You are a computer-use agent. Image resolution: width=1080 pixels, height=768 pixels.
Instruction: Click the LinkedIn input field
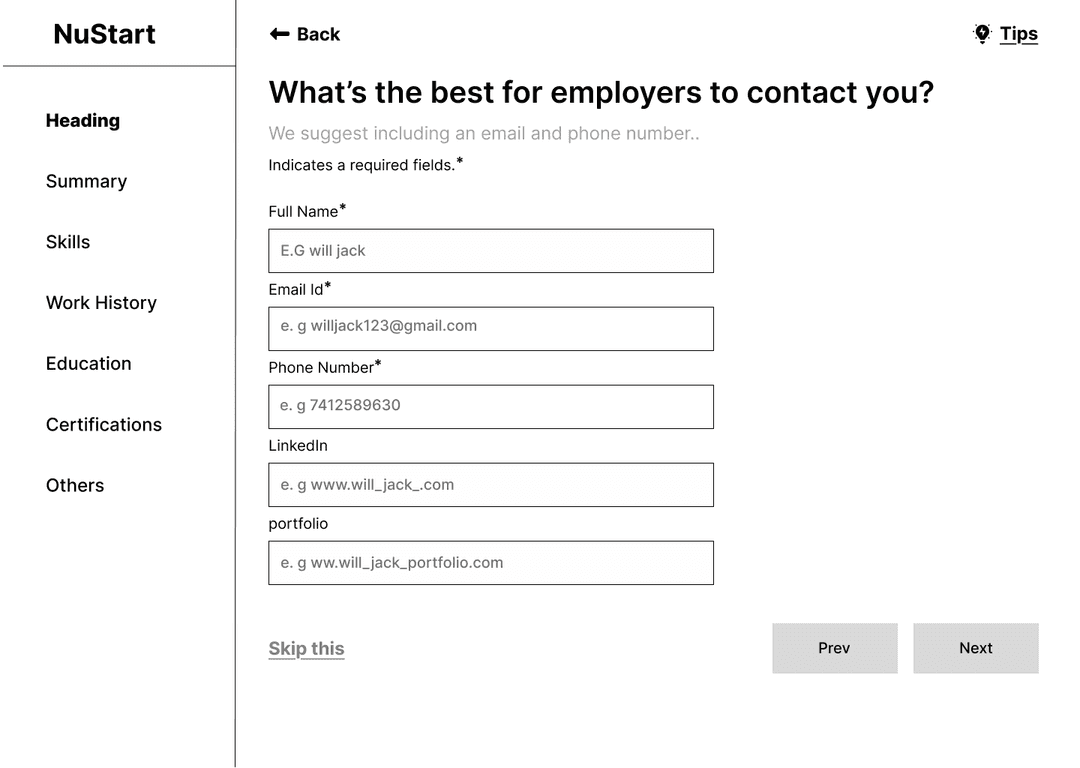[x=491, y=485]
